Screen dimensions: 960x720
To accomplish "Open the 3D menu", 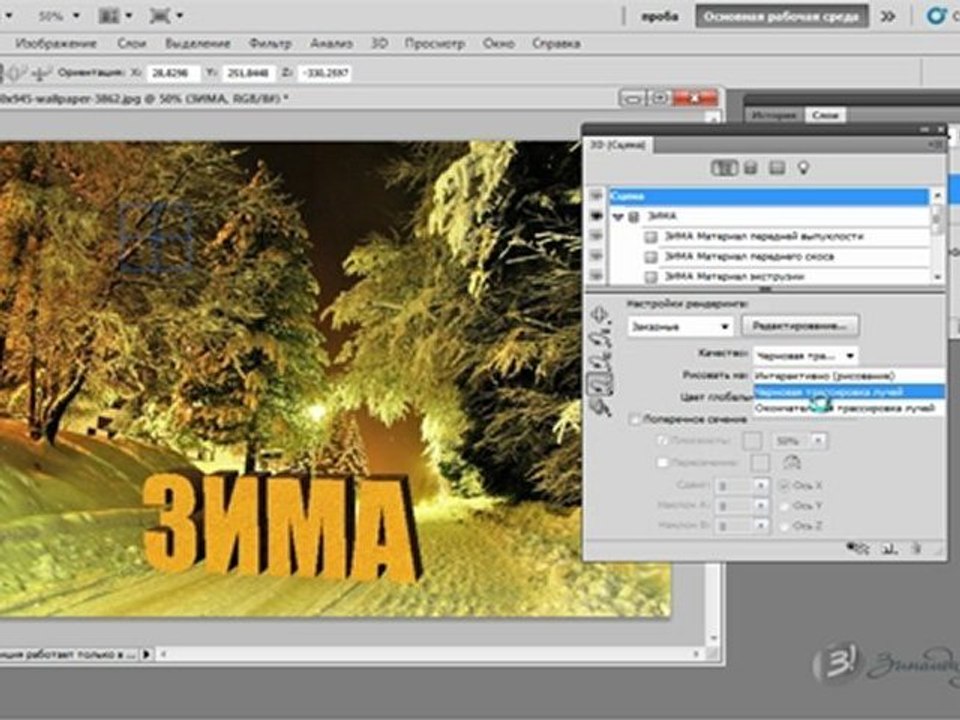I will point(380,43).
